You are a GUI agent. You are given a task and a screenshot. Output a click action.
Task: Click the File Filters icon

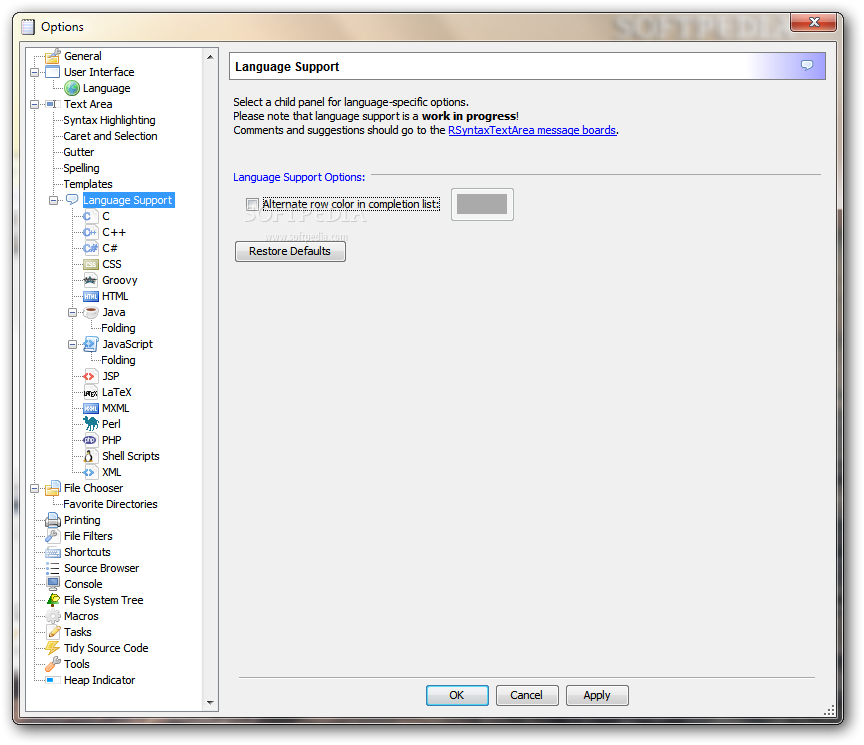click(52, 536)
